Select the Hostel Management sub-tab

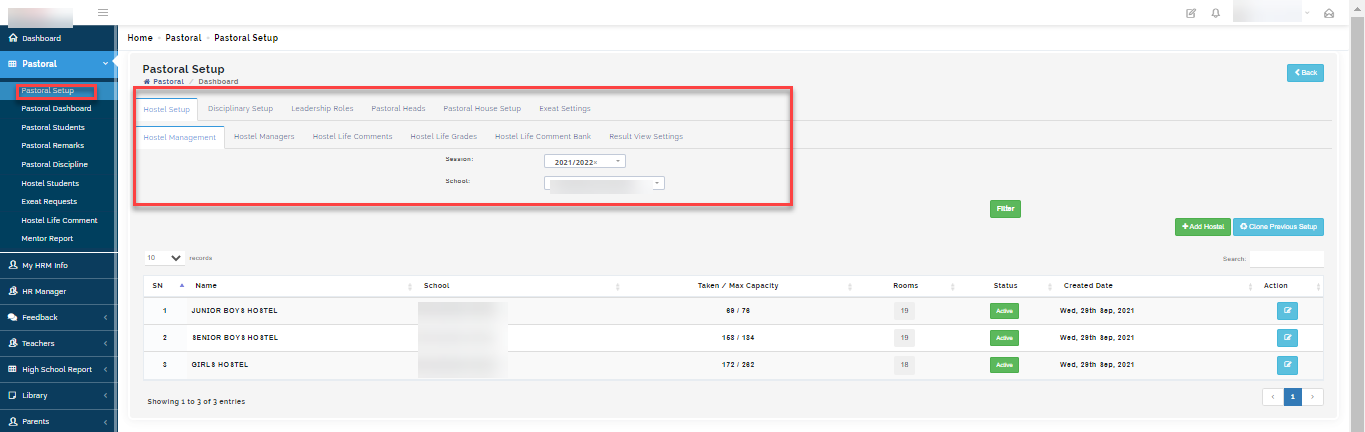[x=180, y=137]
